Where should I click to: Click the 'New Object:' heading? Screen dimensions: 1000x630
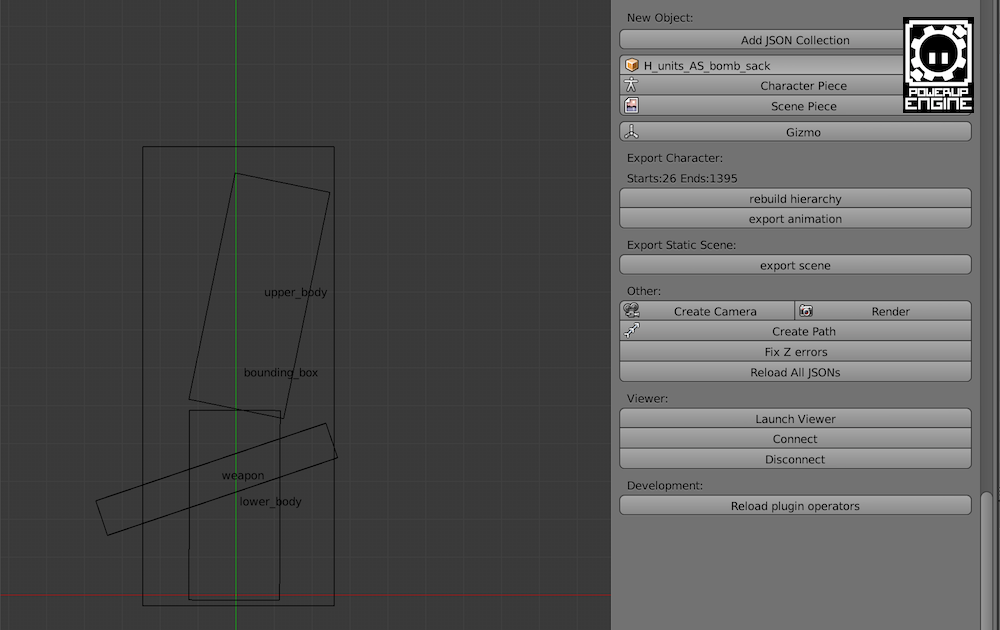click(659, 17)
